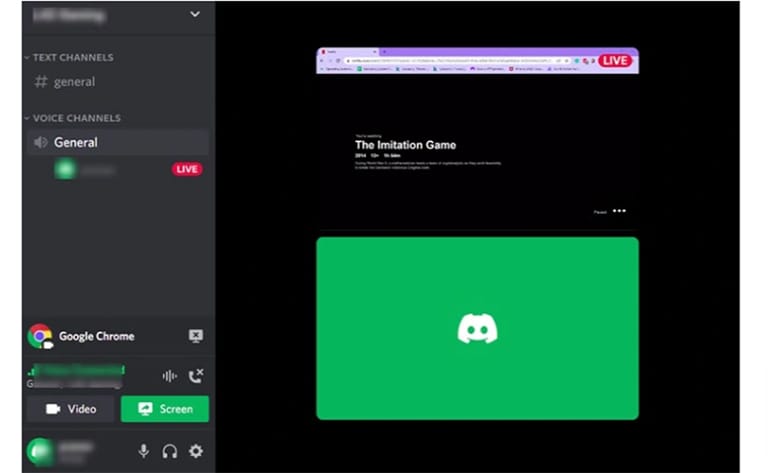Screen dimensions: 768x473
Task: Click the Discord logo in green tile
Action: [478, 329]
